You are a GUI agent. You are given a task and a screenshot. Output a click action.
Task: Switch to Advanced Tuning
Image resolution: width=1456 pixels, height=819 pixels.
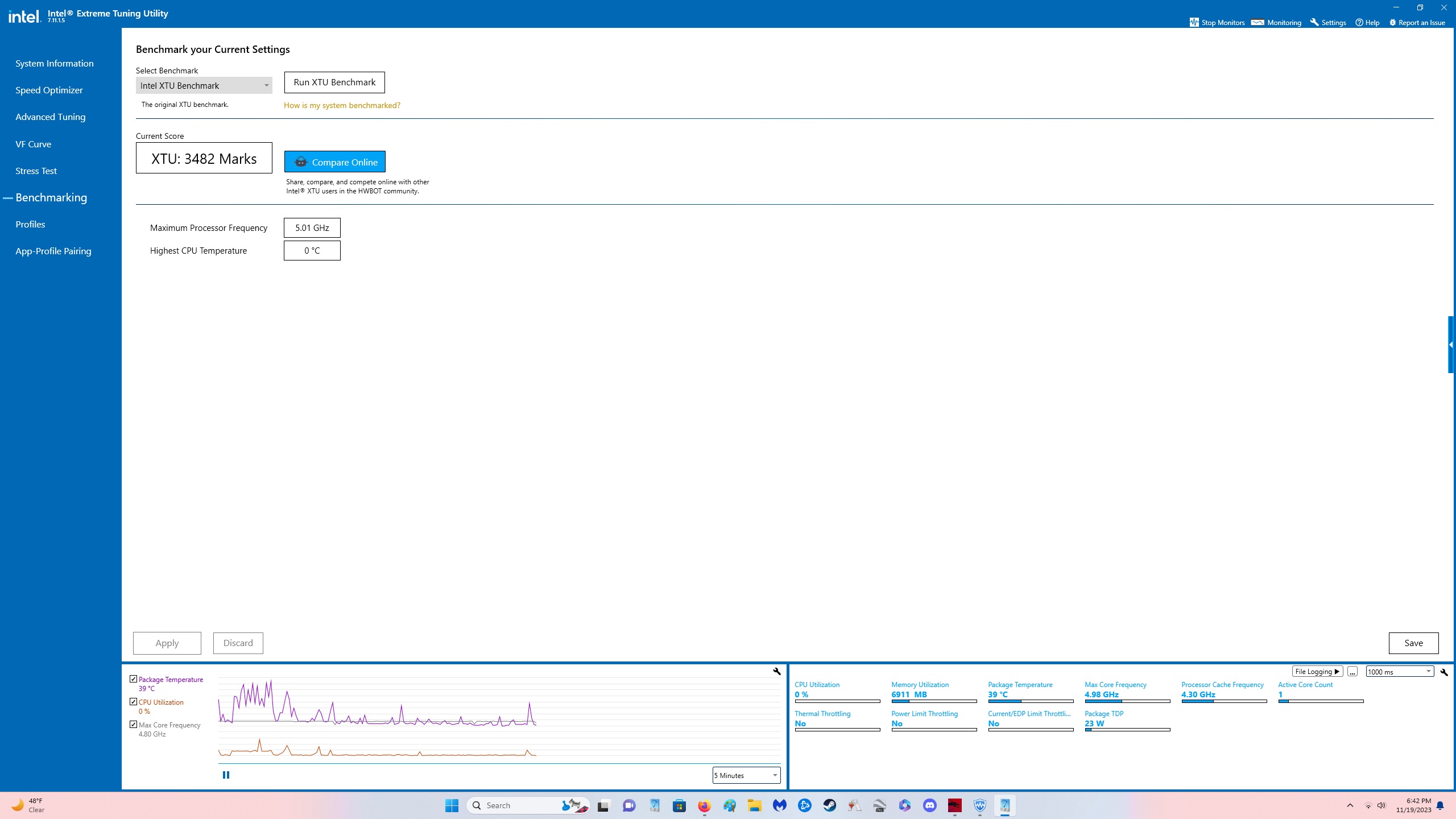[51, 117]
